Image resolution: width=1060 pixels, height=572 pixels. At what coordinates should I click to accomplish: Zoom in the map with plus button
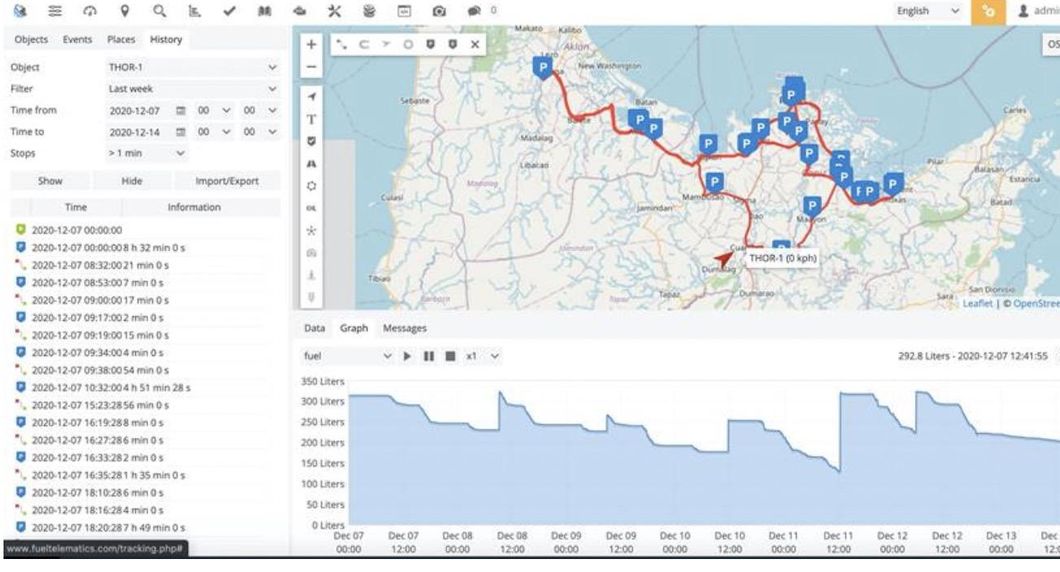pyautogui.click(x=311, y=45)
